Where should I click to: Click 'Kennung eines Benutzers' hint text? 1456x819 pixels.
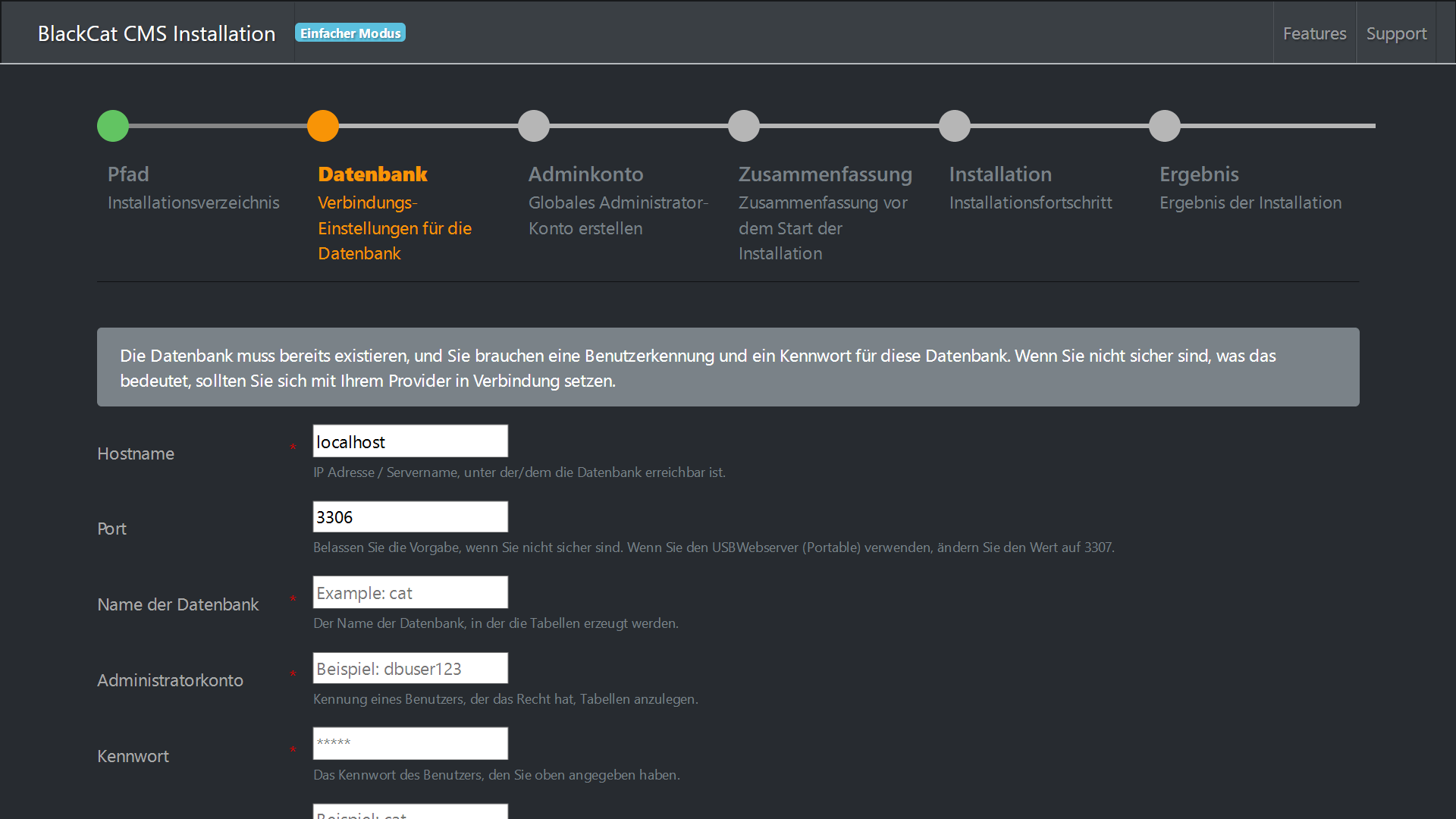(506, 698)
